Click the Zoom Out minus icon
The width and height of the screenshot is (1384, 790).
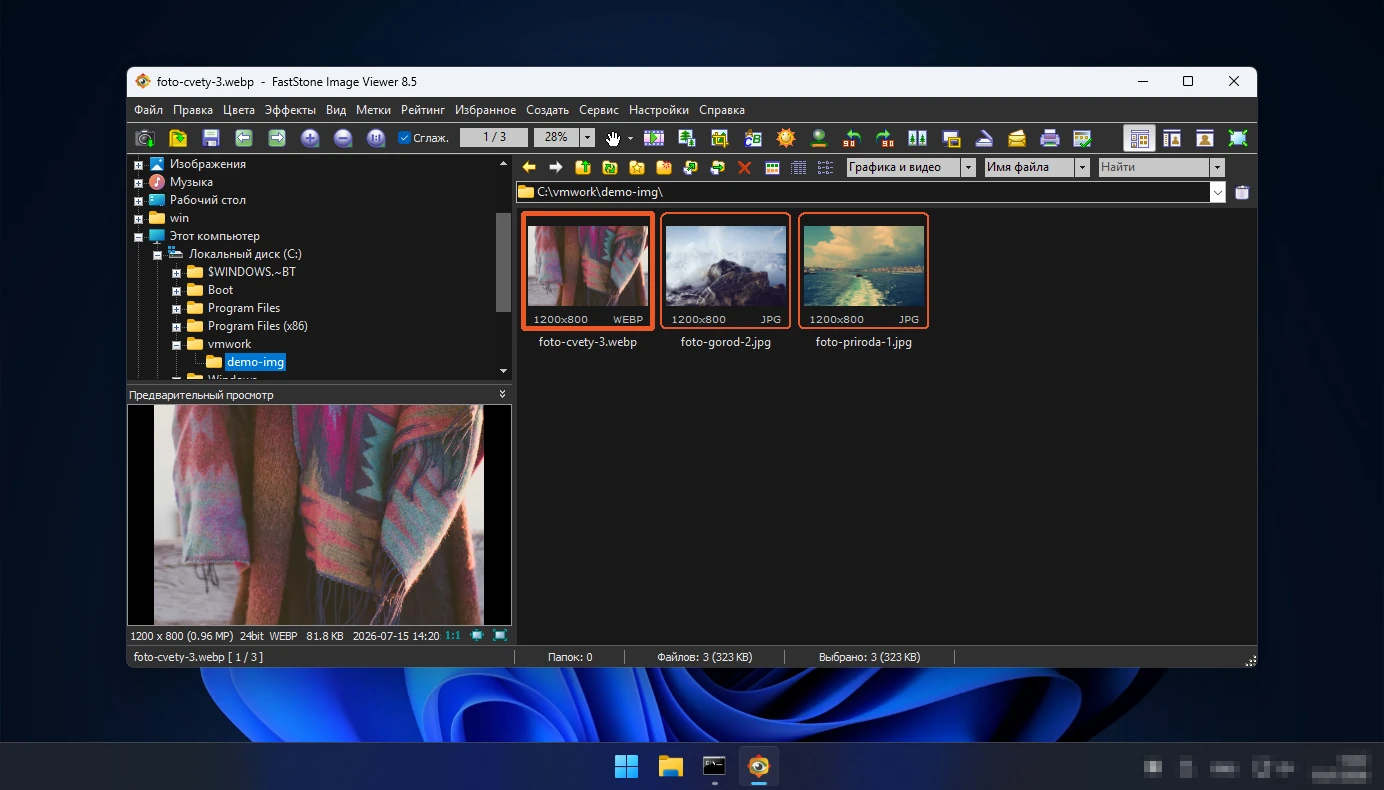tap(343, 138)
